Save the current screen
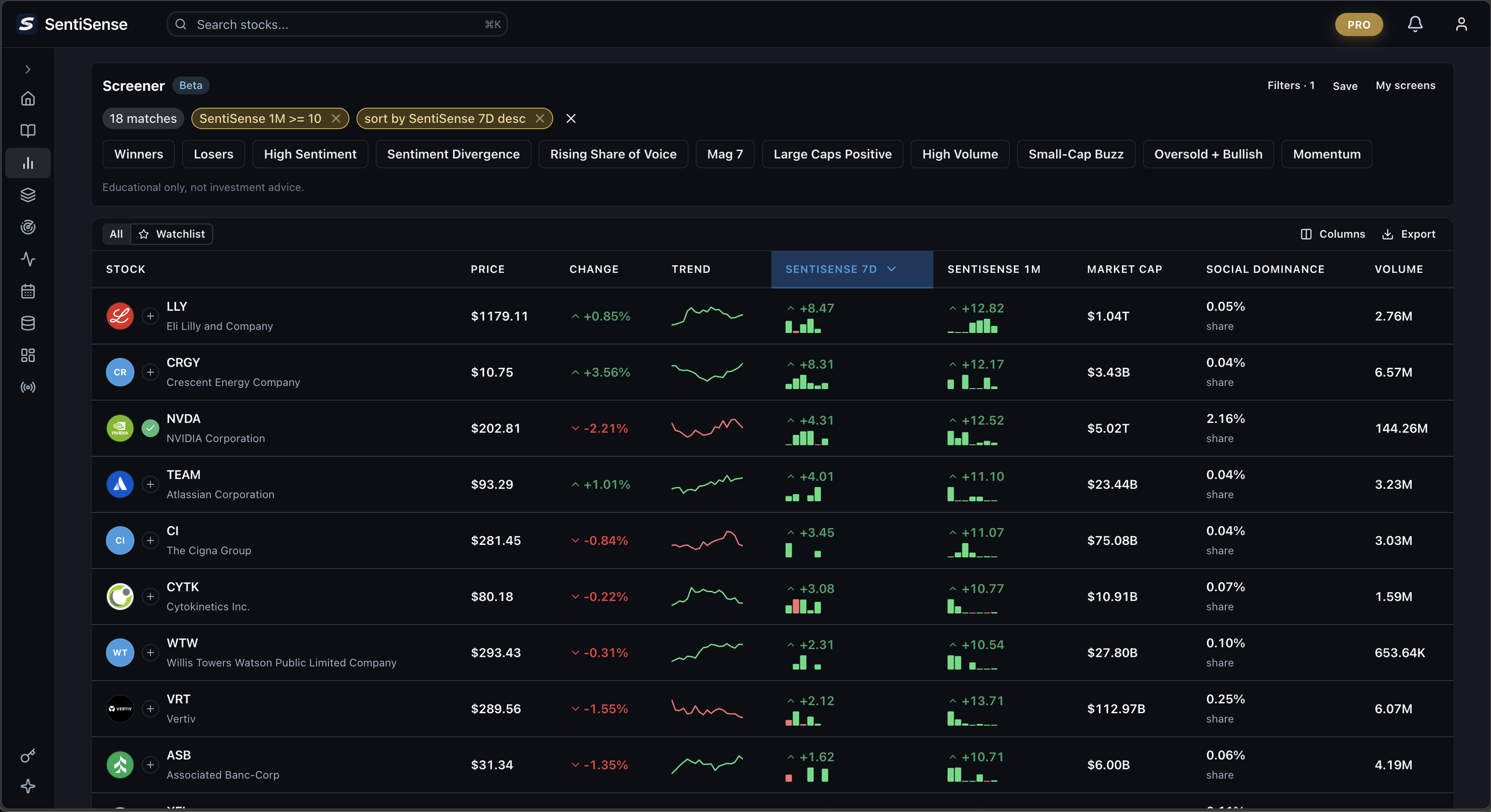Screen dimensions: 1491x812 point(1345,86)
